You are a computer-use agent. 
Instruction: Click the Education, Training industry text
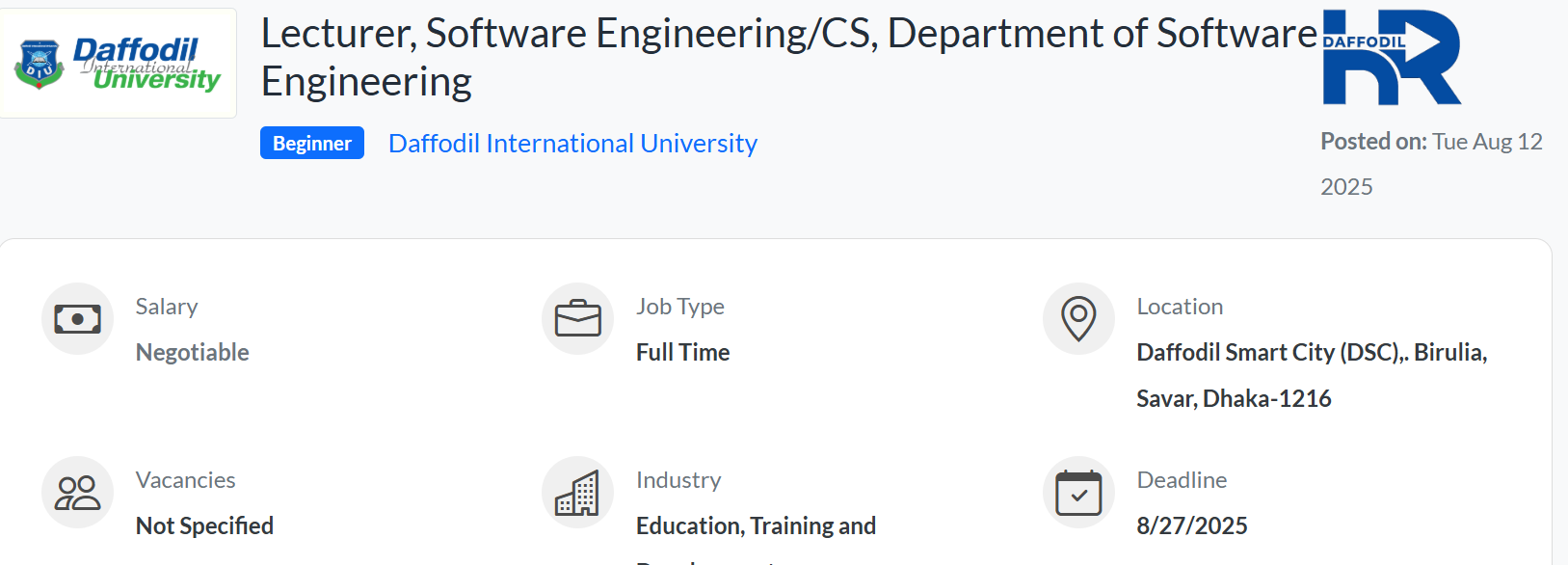[x=756, y=525]
